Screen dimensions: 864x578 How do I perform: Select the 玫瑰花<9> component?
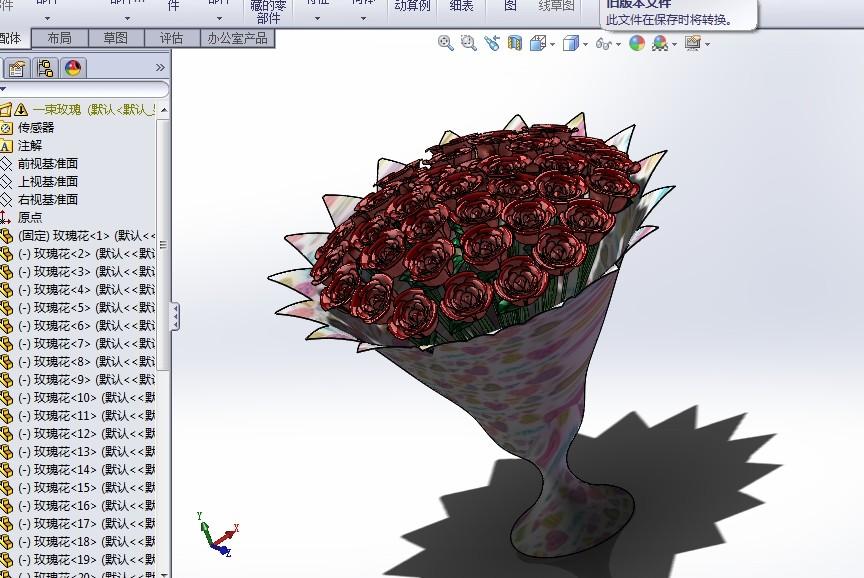[87, 380]
